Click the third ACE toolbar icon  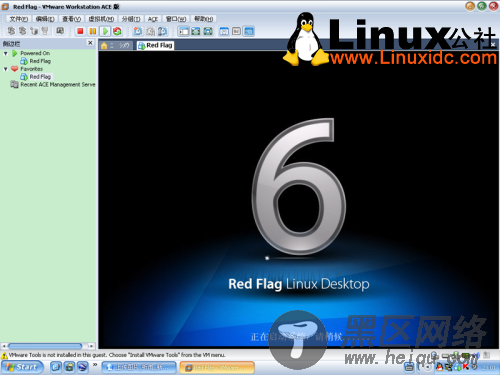34,31
